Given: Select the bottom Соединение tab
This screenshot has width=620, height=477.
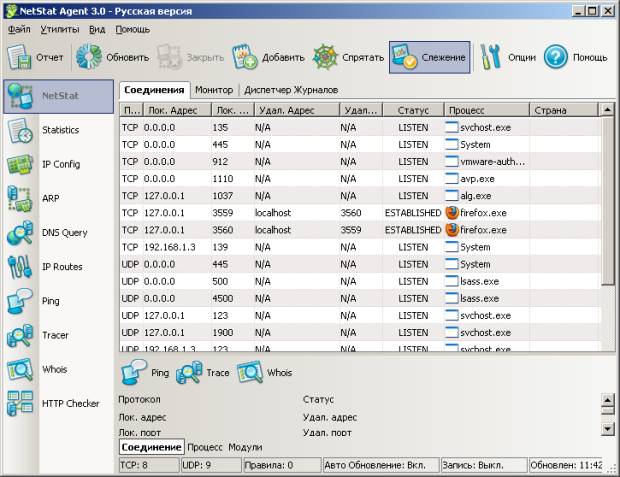Looking at the screenshot, I should (x=151, y=447).
